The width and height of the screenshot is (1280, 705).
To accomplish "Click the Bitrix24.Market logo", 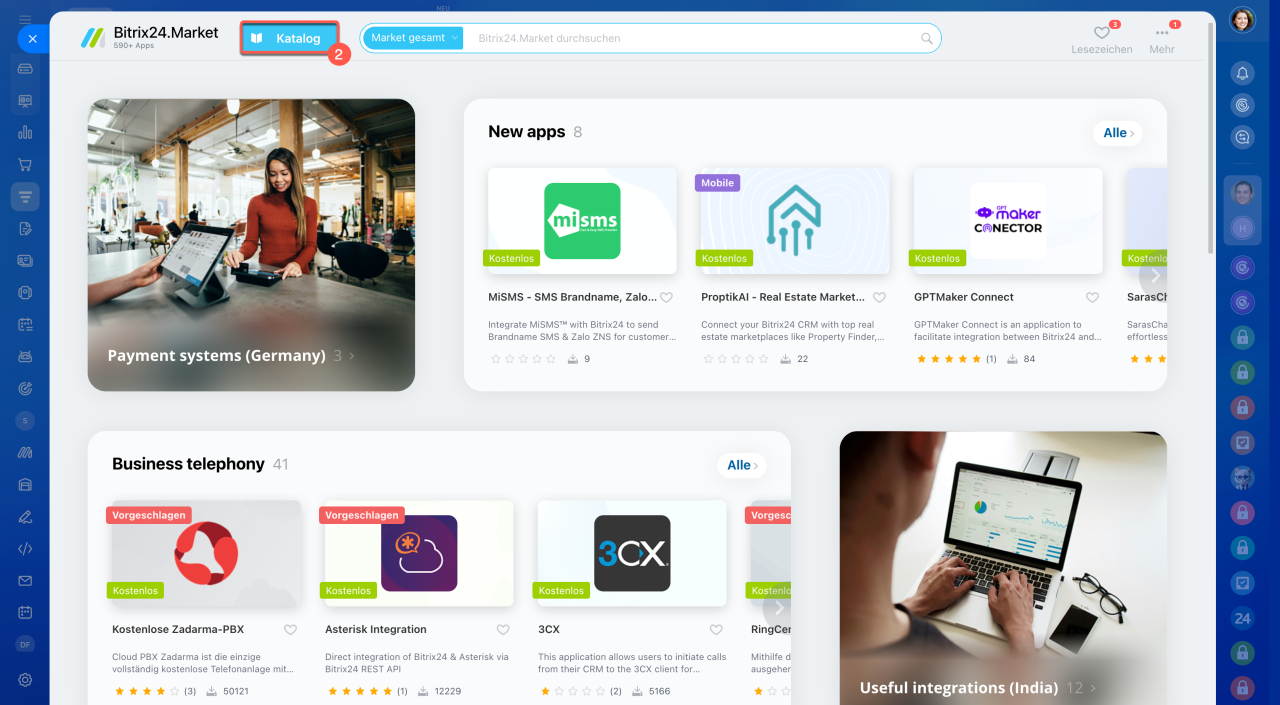I will click(x=149, y=38).
